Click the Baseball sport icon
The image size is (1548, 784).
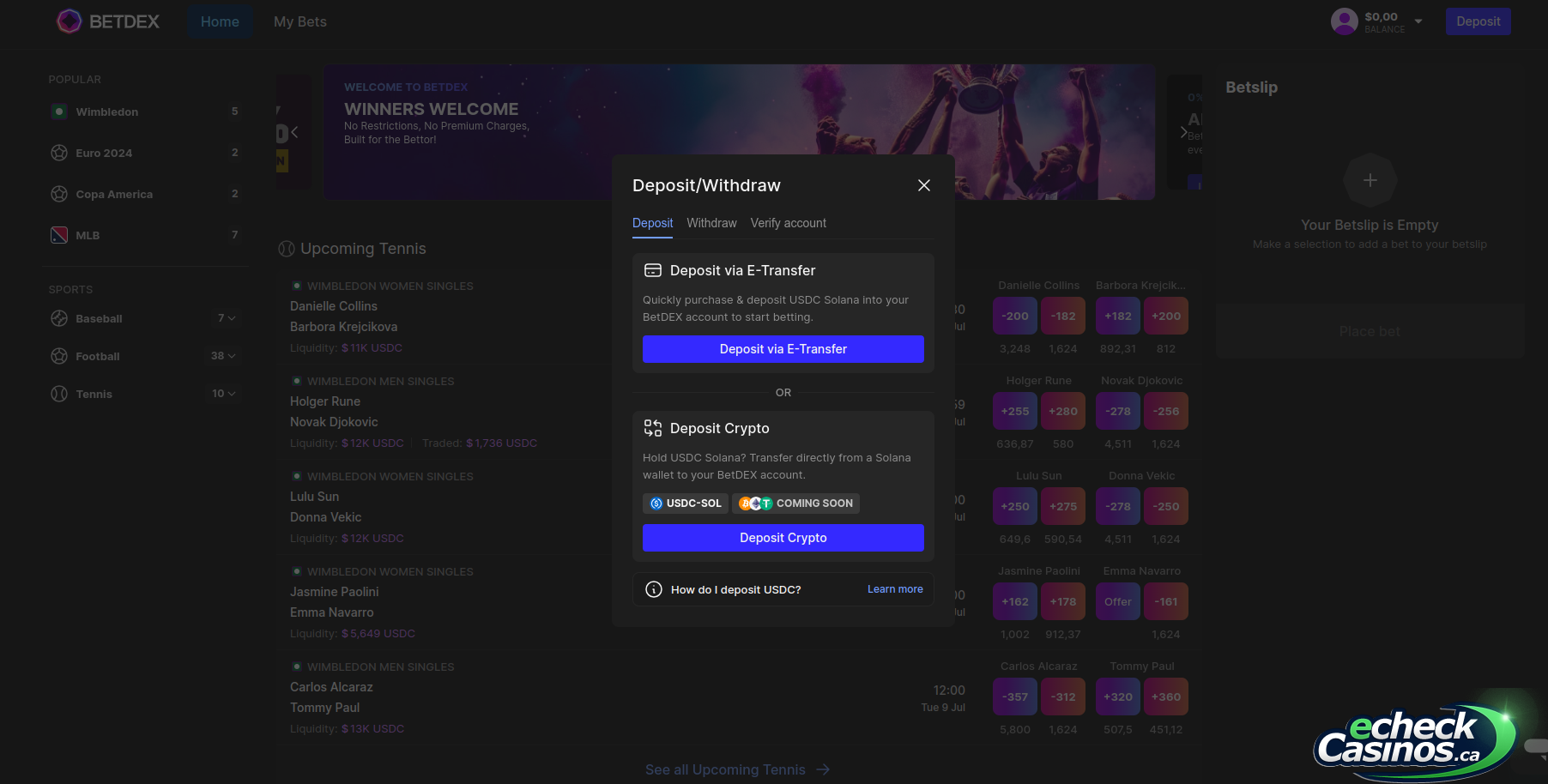(x=59, y=318)
